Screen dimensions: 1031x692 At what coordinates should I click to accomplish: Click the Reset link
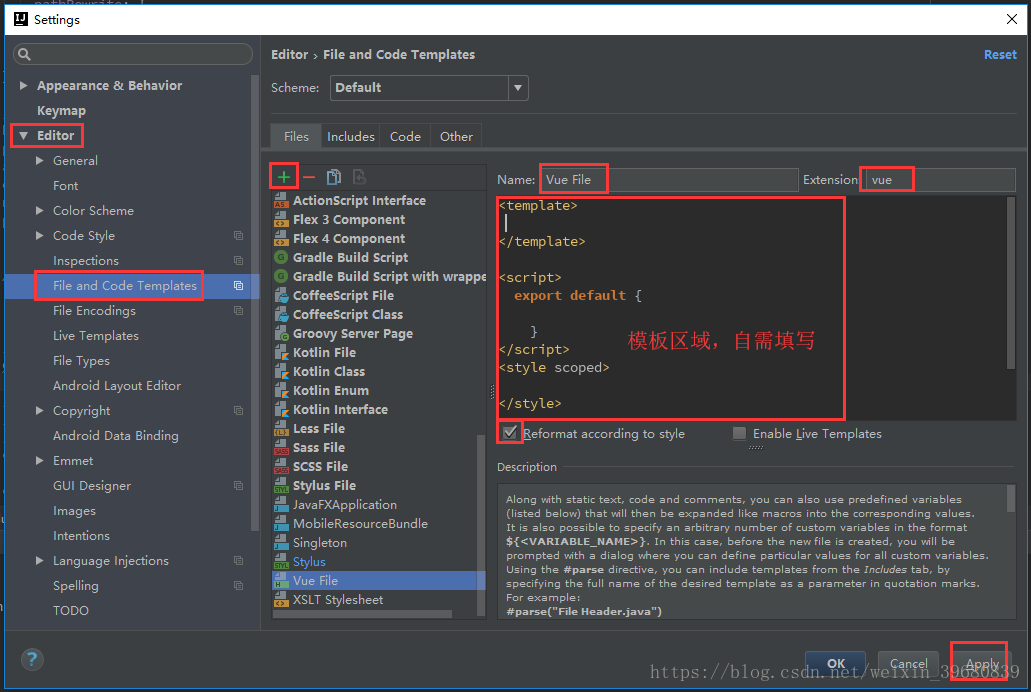point(1000,55)
